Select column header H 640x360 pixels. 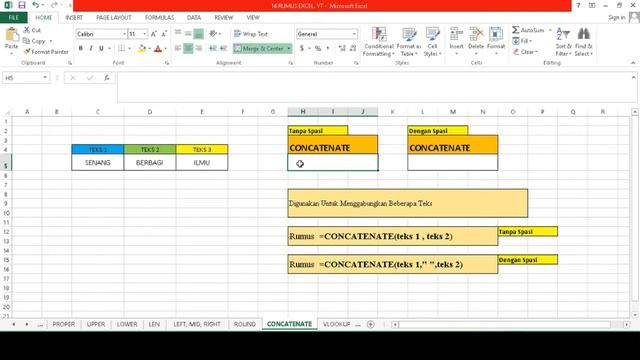coord(303,111)
